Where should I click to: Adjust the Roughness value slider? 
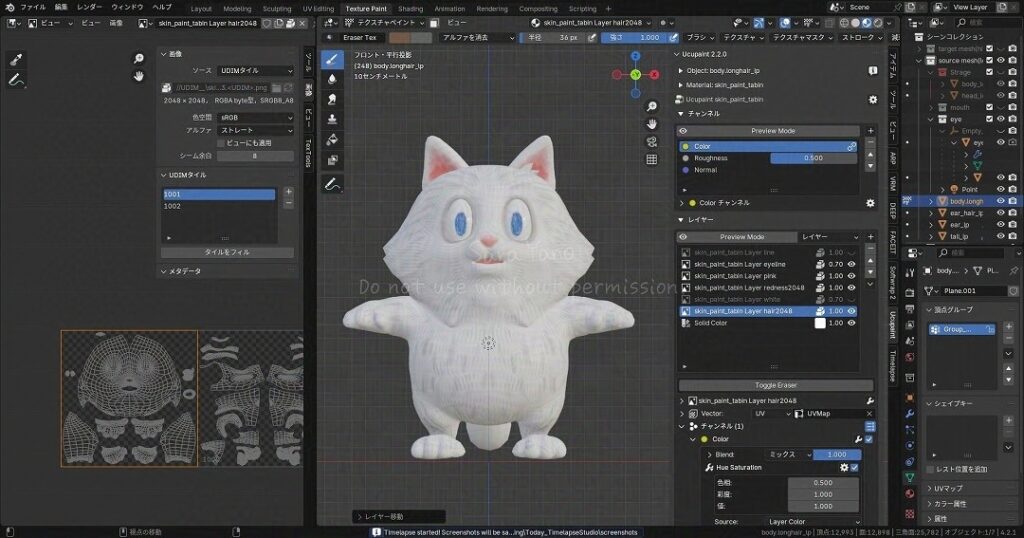coord(814,158)
